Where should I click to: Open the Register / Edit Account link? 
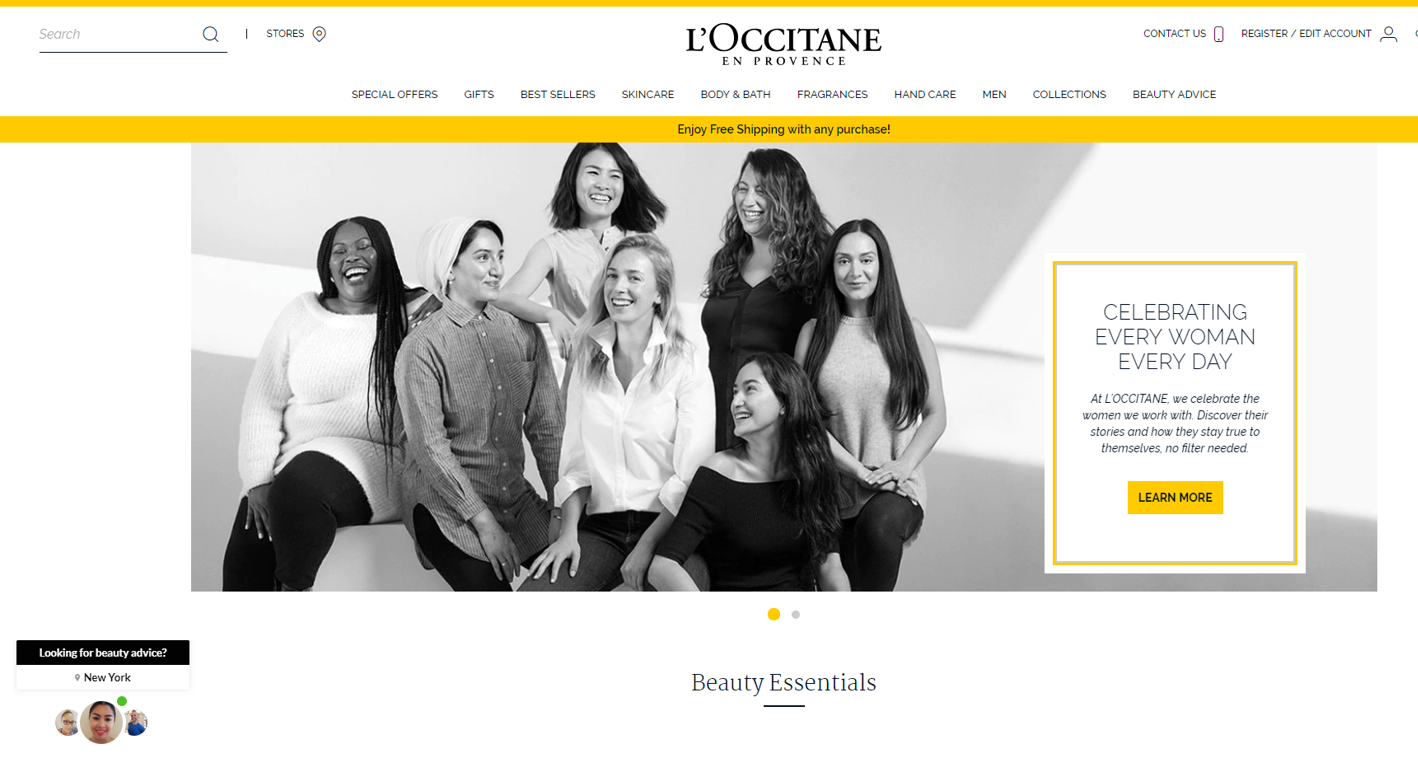click(x=1306, y=34)
